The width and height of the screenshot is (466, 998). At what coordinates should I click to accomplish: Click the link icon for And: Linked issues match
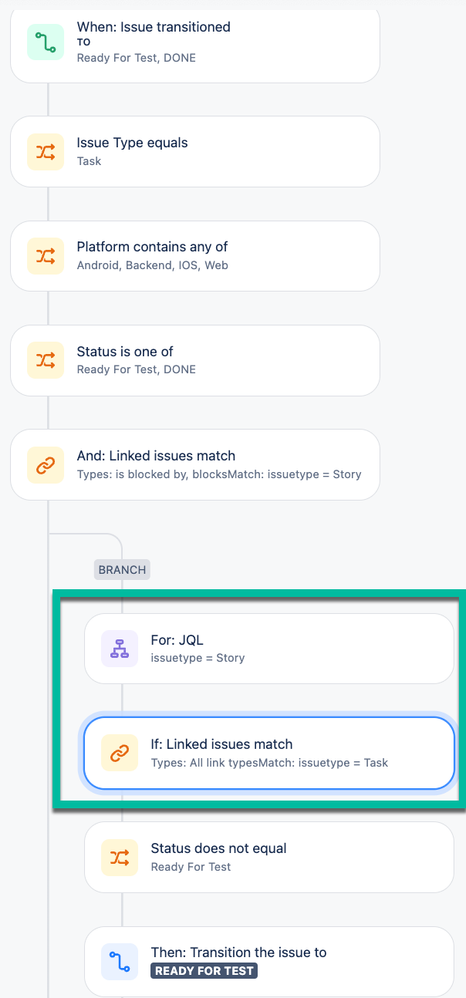point(45,465)
